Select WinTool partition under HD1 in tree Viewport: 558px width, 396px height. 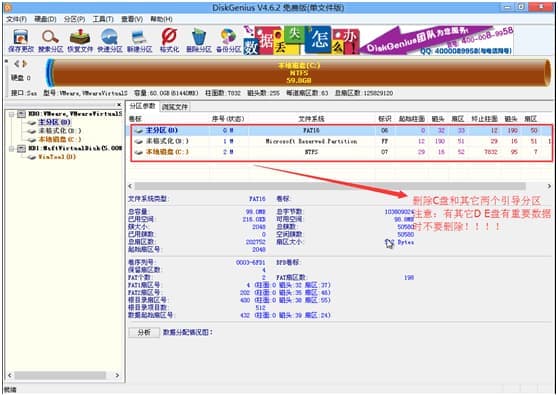(x=57, y=157)
